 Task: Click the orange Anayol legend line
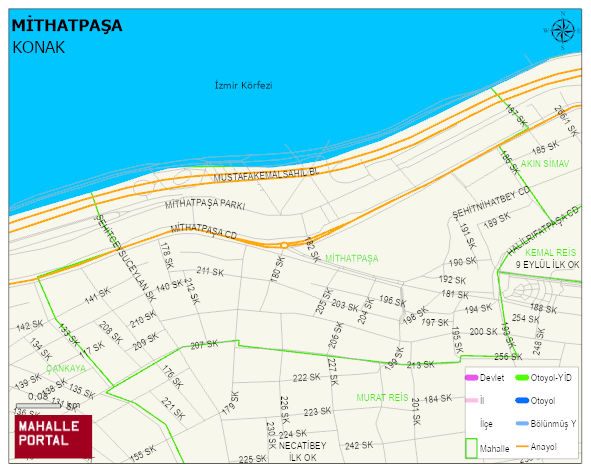522,447
